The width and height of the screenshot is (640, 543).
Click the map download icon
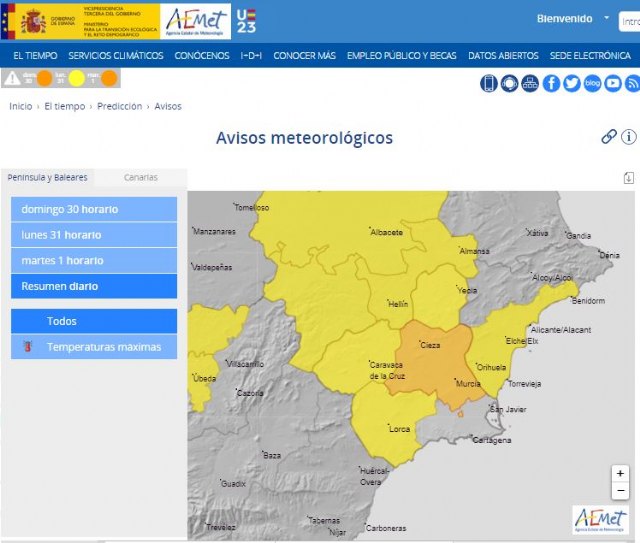pos(629,178)
